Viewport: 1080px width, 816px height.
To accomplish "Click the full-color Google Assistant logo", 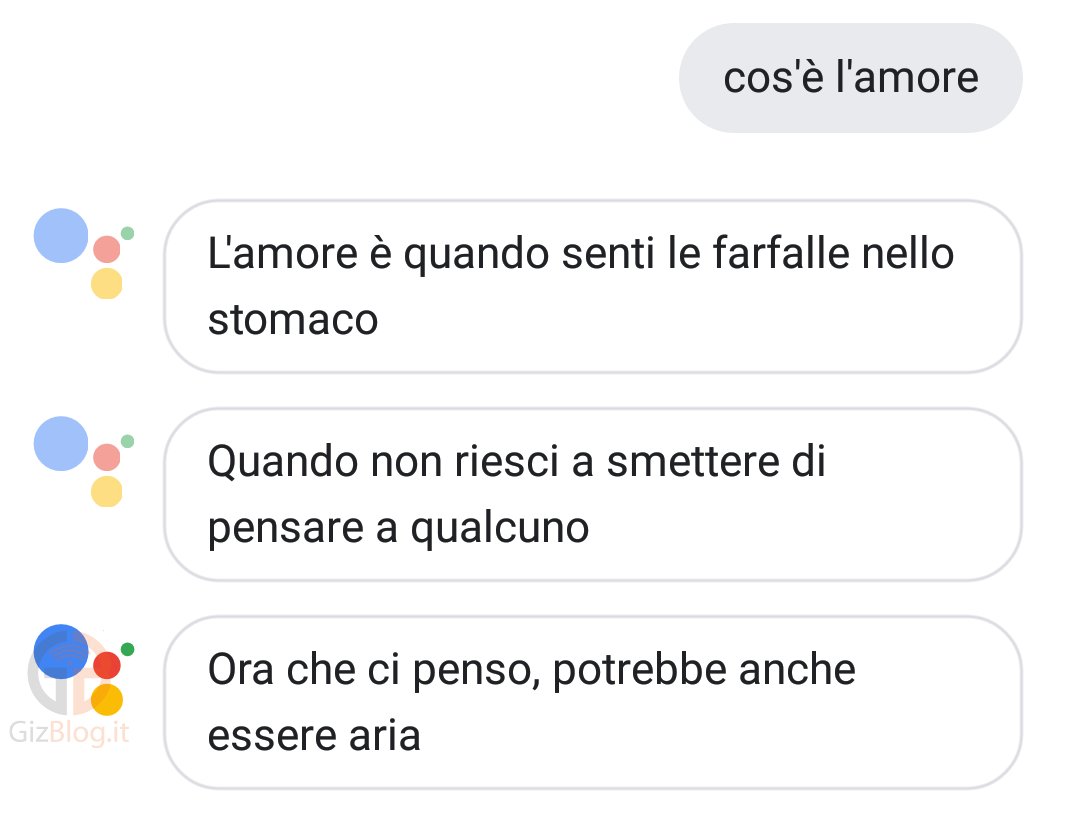I will tap(84, 670).
